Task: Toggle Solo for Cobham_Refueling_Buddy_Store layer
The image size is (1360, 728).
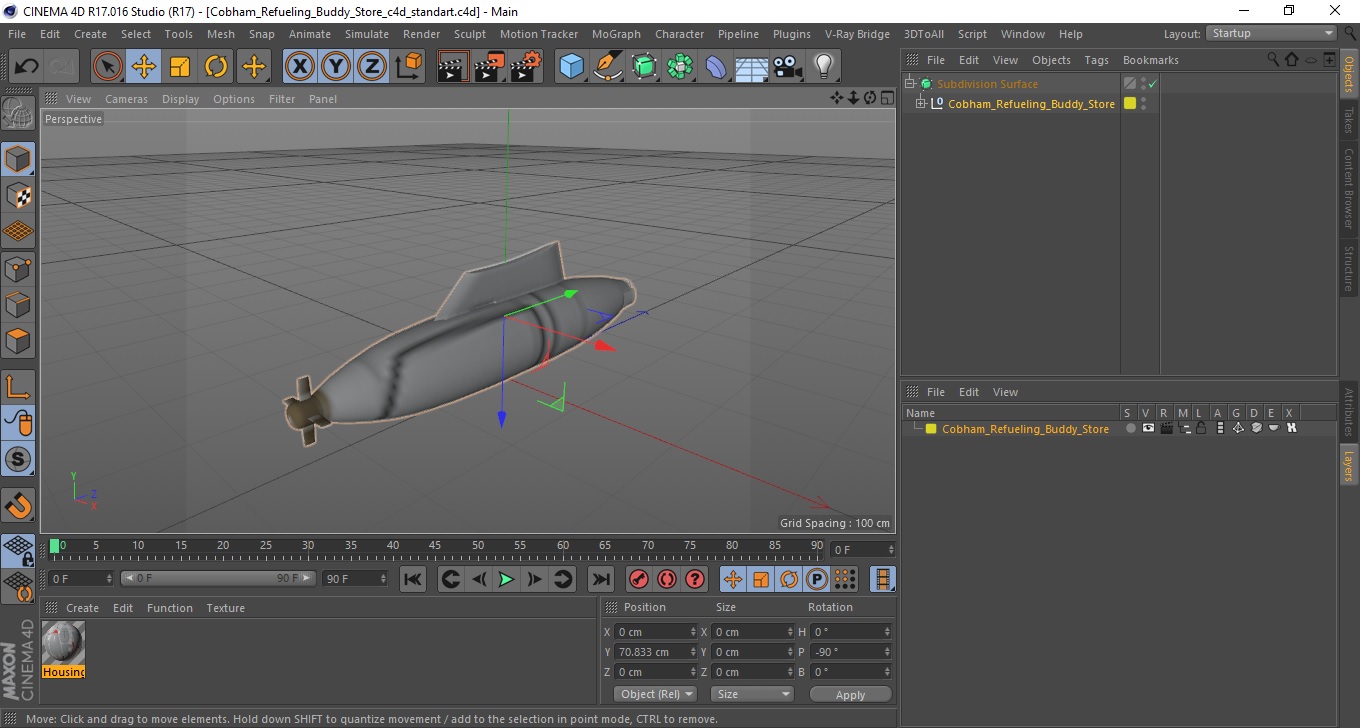Action: pyautogui.click(x=1130, y=428)
